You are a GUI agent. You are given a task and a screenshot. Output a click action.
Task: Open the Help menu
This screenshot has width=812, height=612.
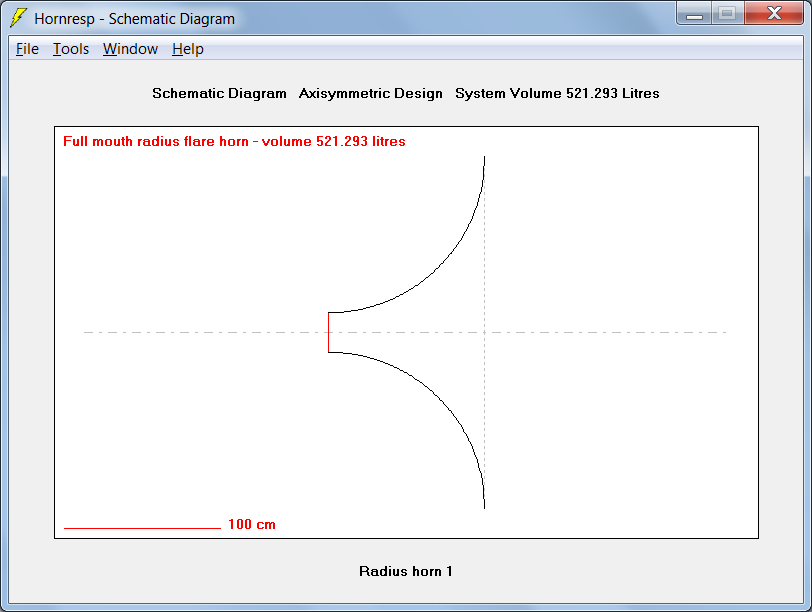click(x=187, y=49)
